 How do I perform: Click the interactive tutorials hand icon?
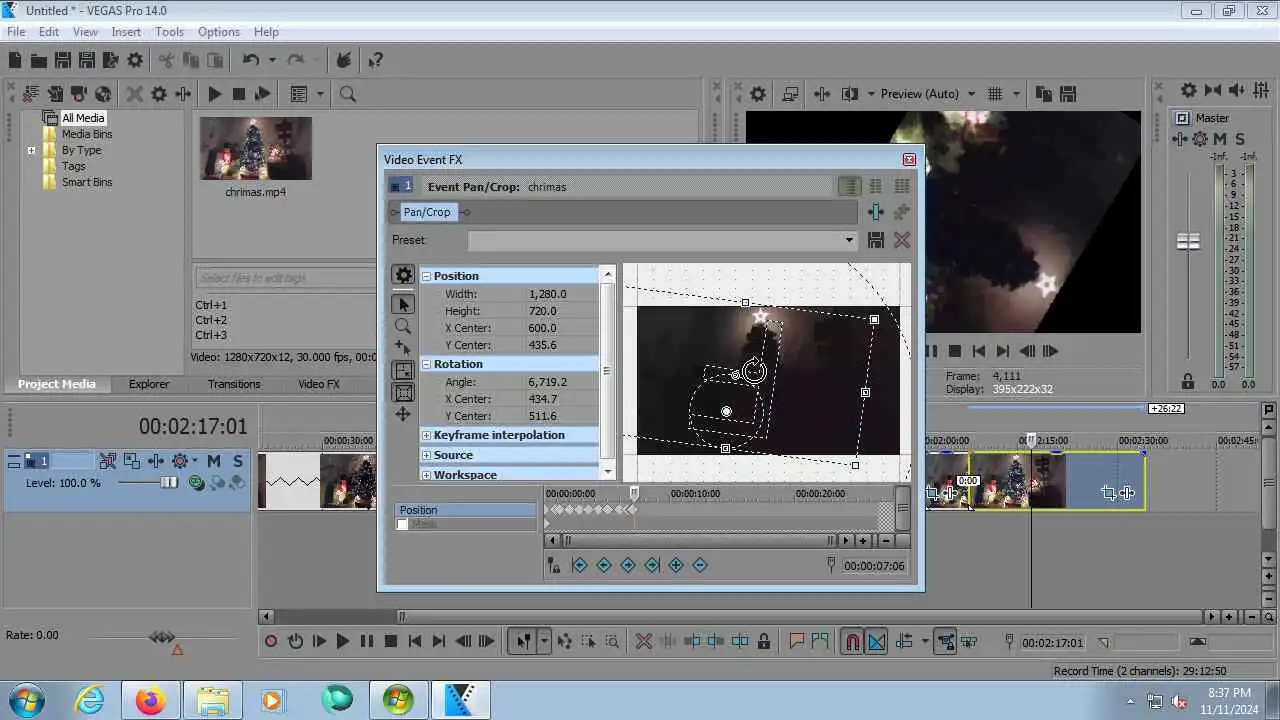click(343, 61)
